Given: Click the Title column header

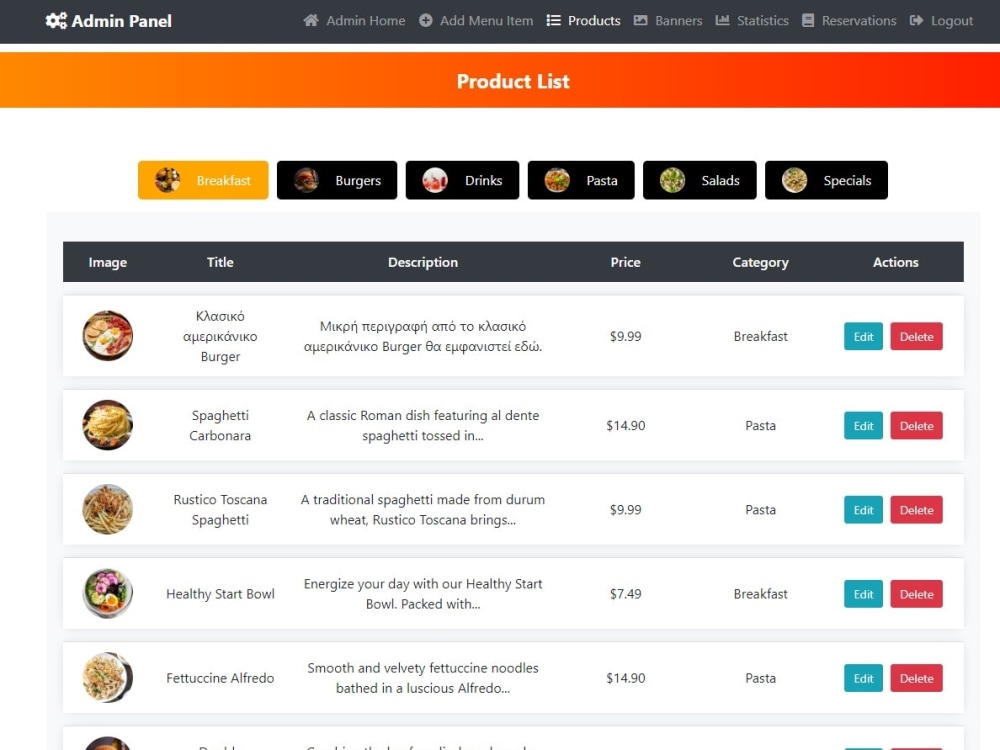Looking at the screenshot, I should point(220,262).
